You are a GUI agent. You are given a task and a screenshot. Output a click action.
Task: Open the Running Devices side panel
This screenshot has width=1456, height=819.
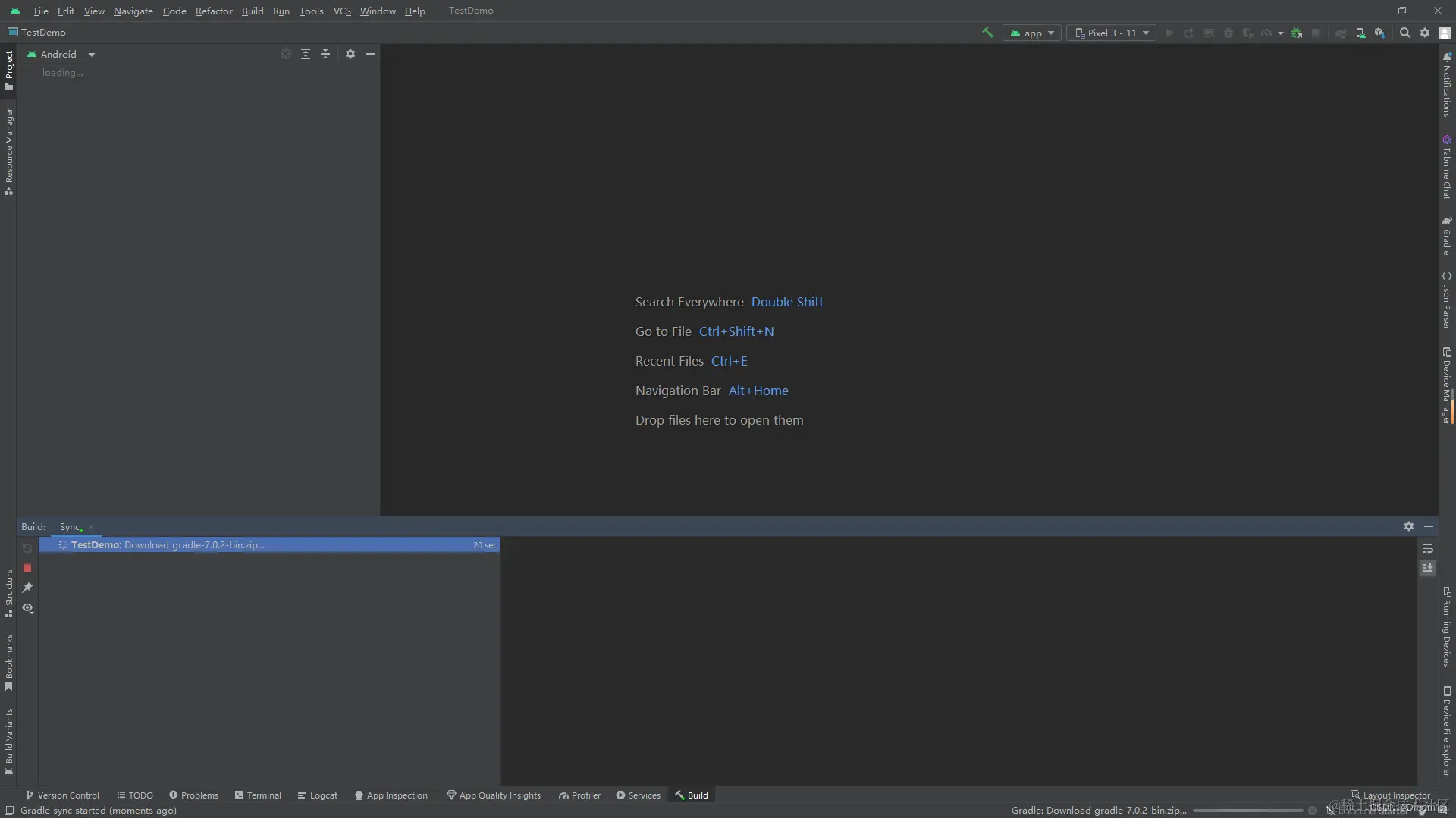(x=1447, y=627)
